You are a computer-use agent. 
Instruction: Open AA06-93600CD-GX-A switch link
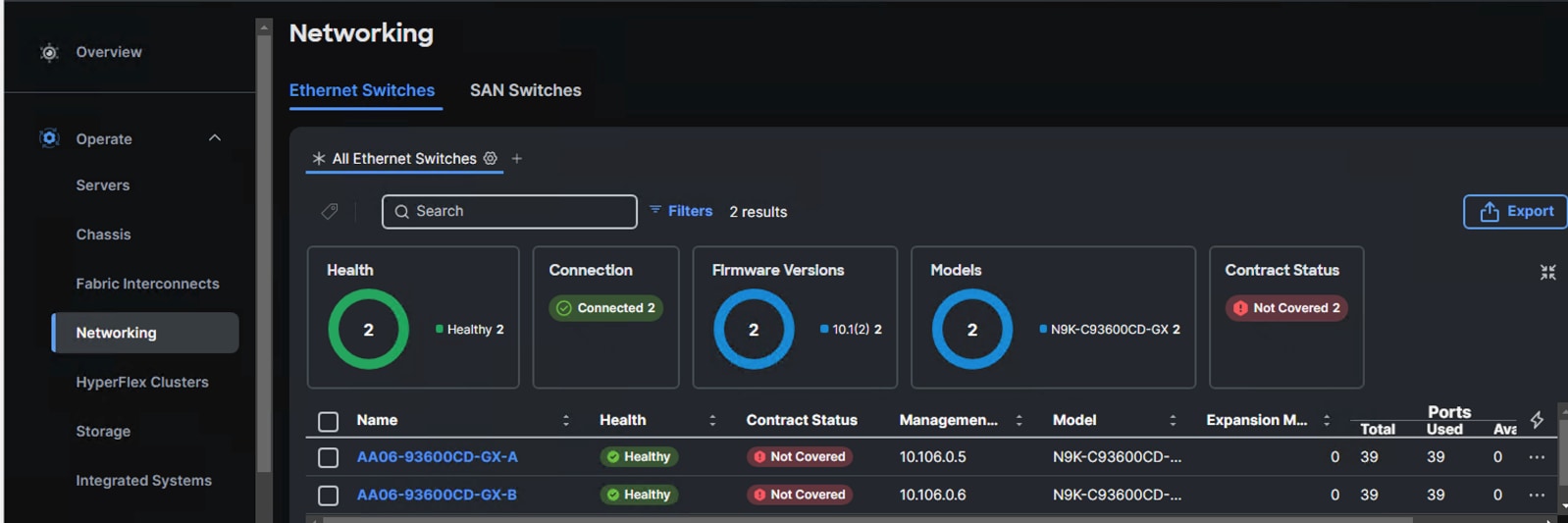pos(438,456)
